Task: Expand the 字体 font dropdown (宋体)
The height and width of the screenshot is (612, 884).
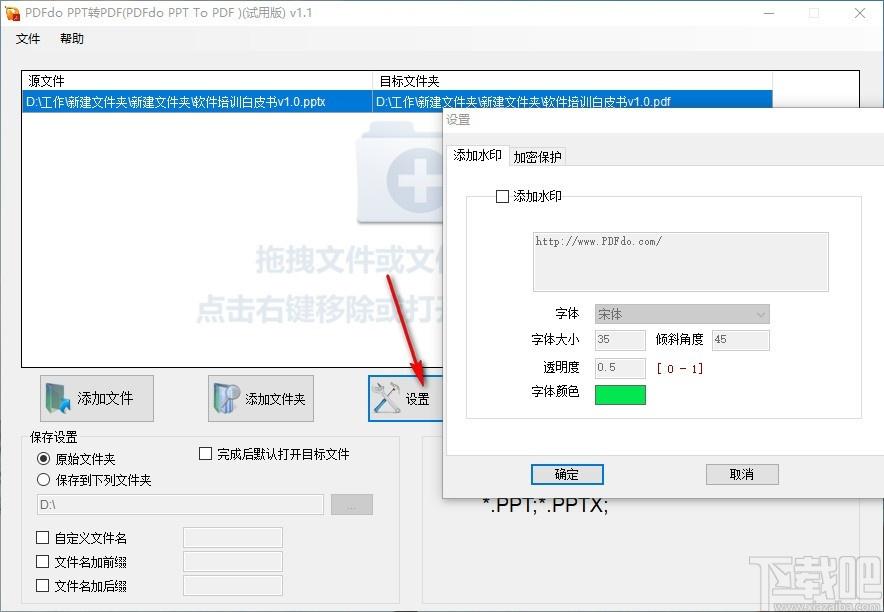Action: pyautogui.click(x=682, y=314)
